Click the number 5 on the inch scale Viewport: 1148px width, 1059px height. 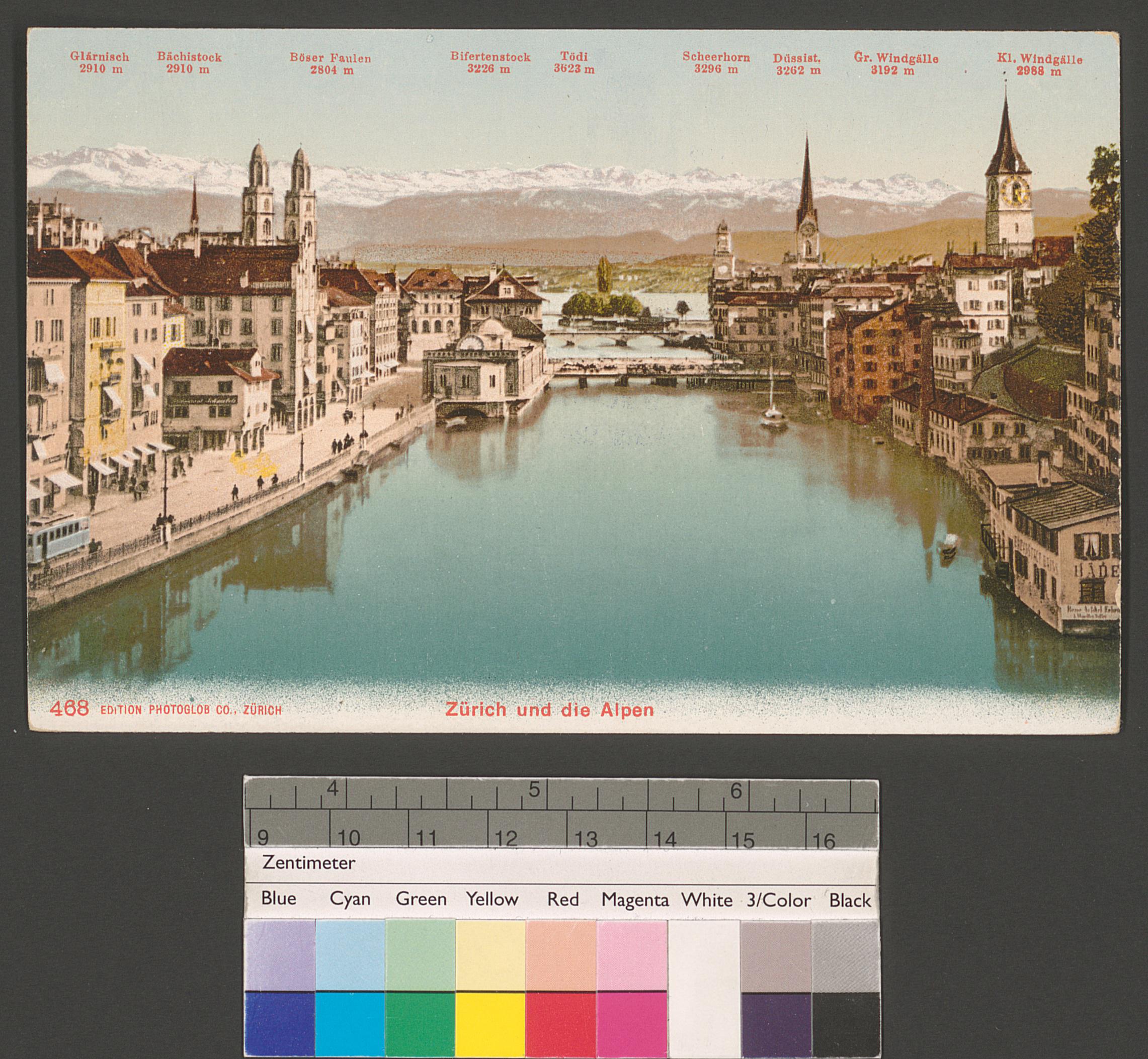click(534, 789)
